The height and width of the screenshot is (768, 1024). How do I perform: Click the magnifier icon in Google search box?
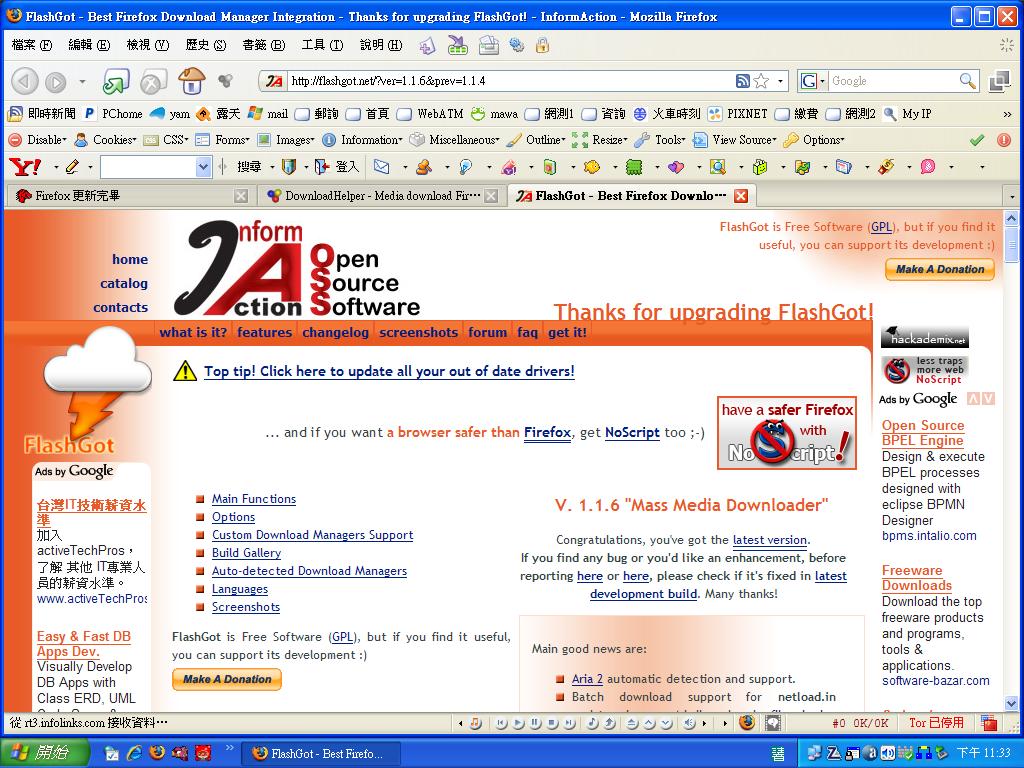coord(967,81)
